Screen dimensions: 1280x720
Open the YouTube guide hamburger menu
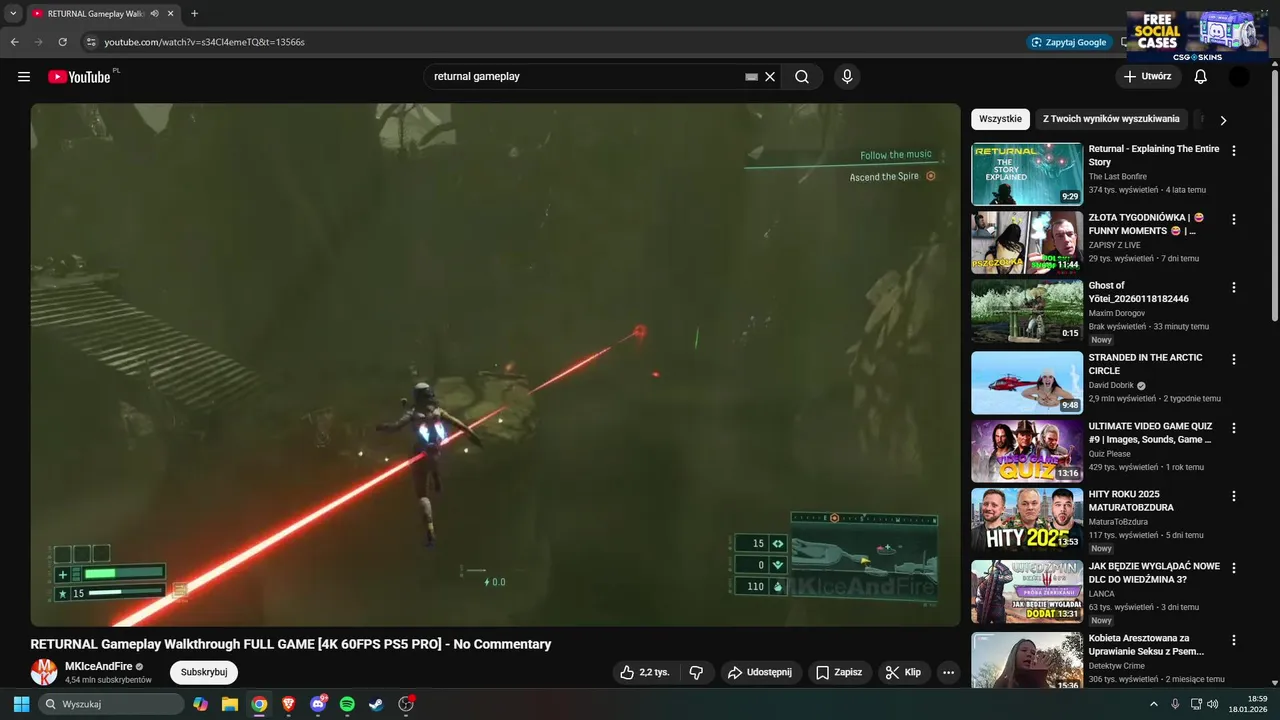tap(24, 77)
